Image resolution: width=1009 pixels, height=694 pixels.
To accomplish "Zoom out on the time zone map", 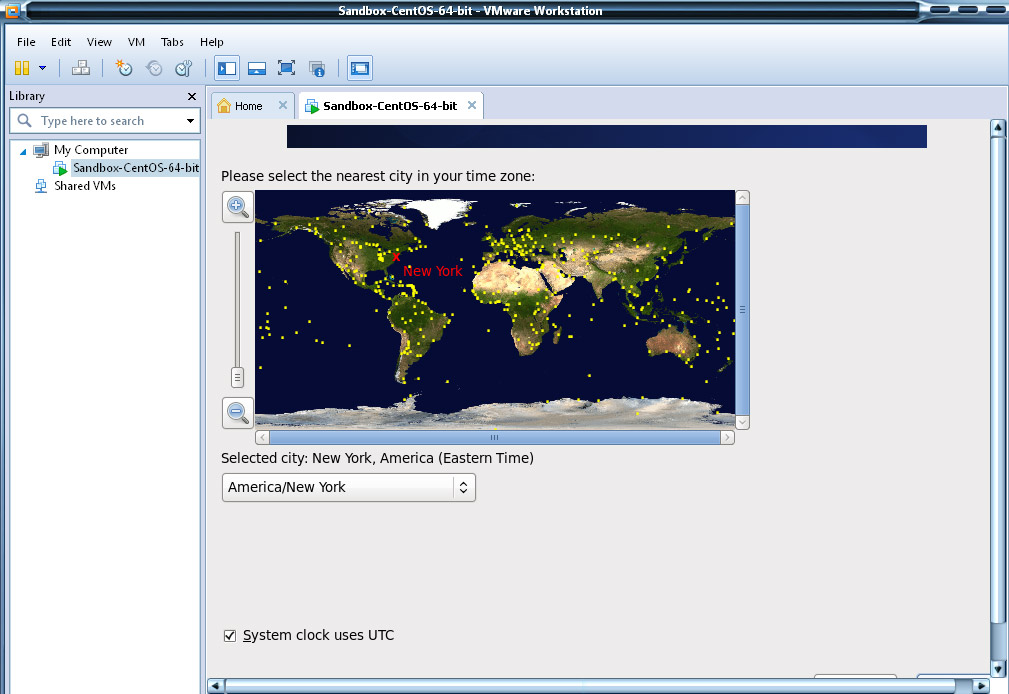I will [237, 413].
